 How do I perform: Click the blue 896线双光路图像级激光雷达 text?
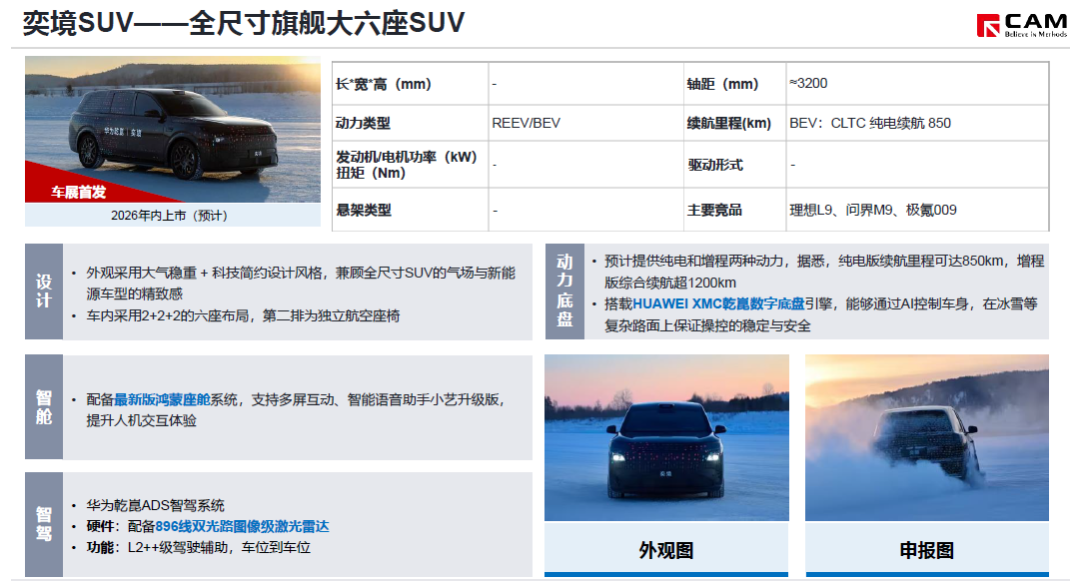[x=242, y=527]
